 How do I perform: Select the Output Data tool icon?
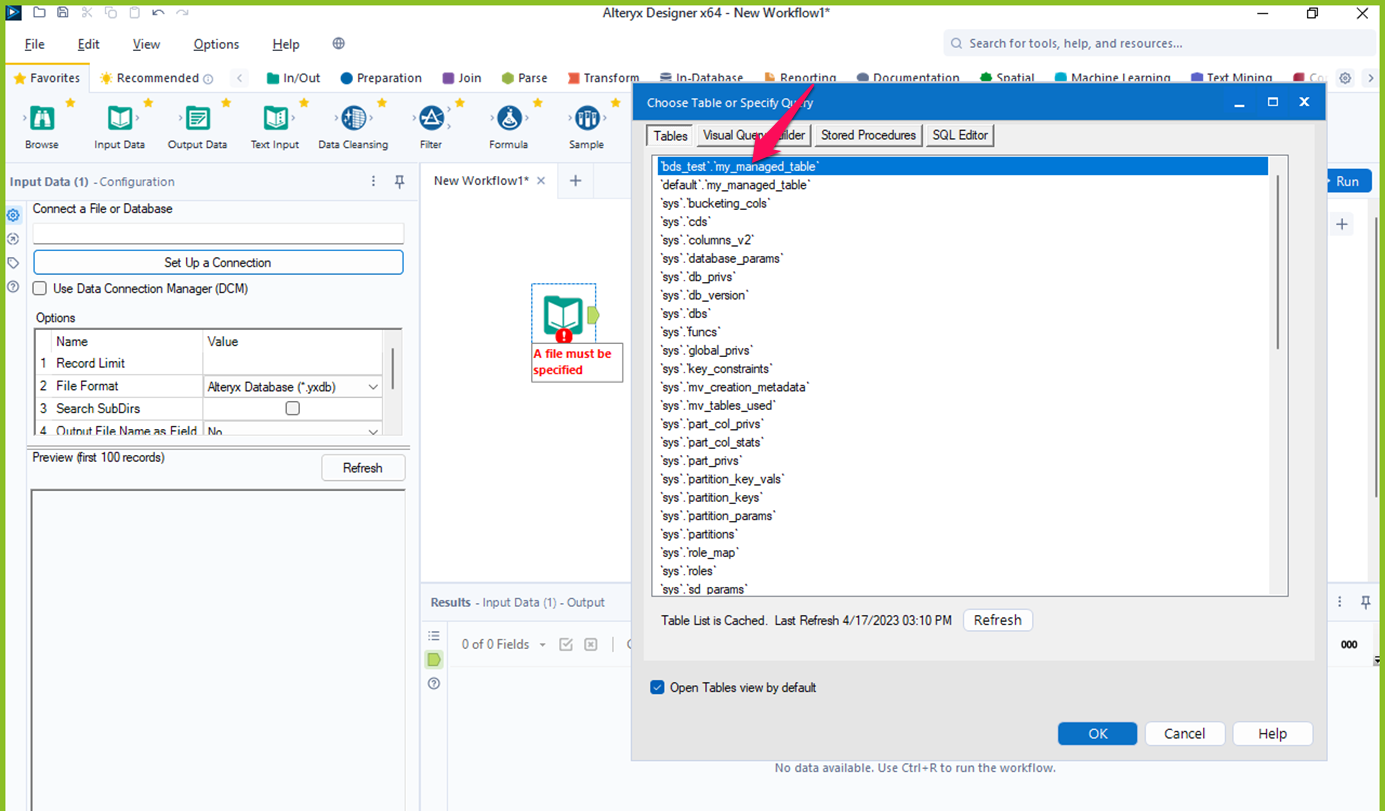pos(198,119)
